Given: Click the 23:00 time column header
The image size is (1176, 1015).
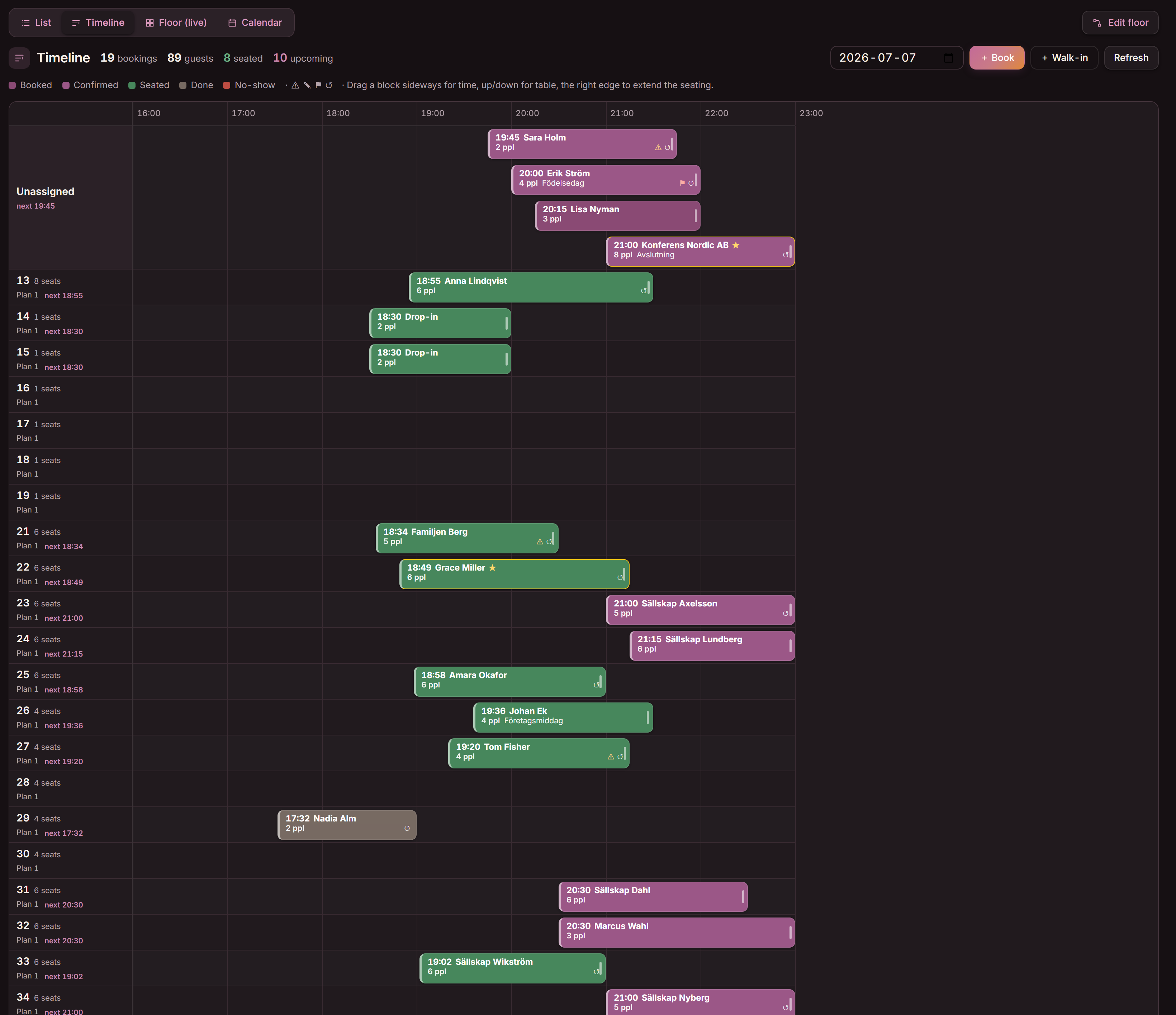Looking at the screenshot, I should (x=811, y=114).
